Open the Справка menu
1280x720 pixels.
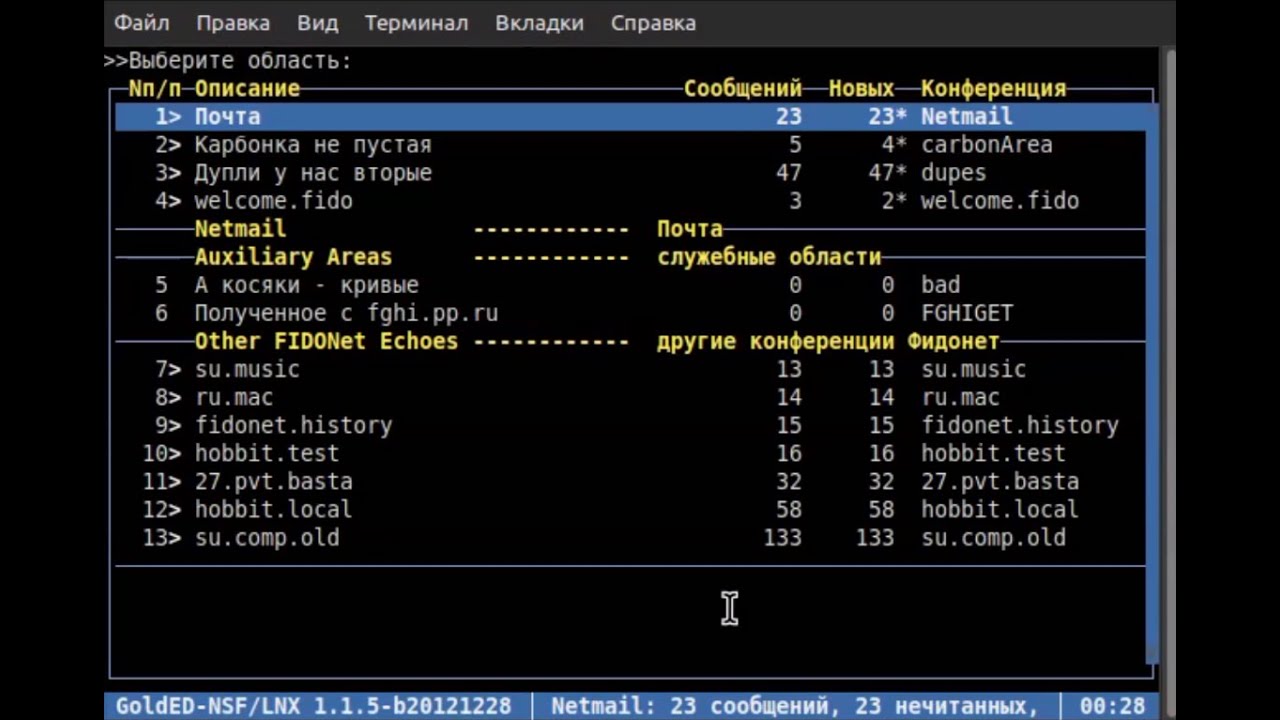coord(653,23)
